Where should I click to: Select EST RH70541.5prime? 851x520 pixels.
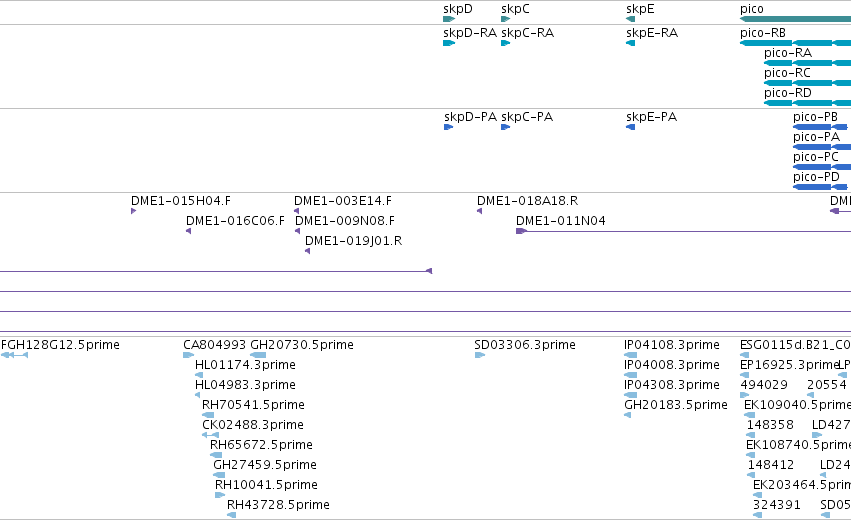click(208, 415)
